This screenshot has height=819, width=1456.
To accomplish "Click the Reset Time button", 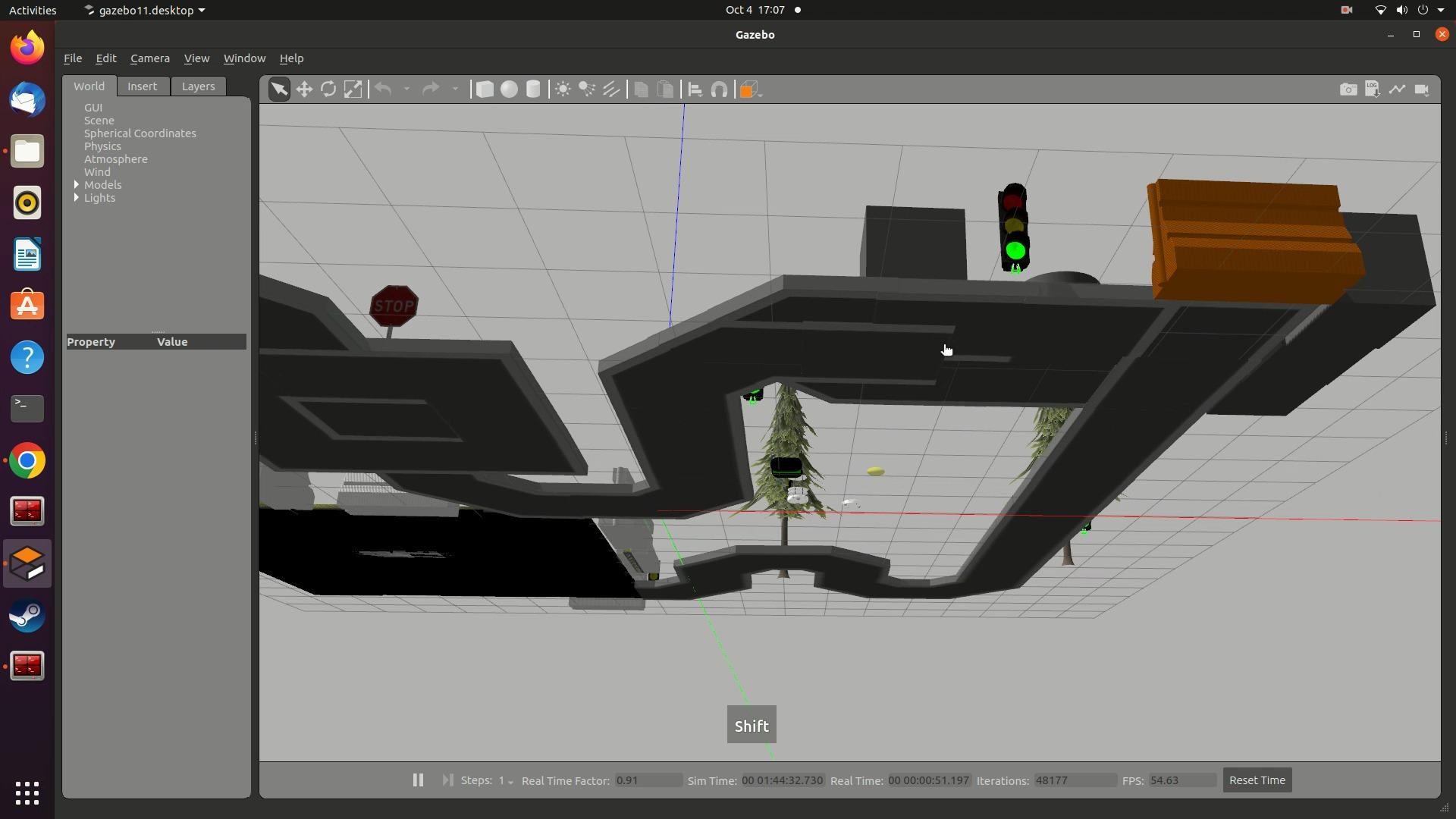I will click(1257, 780).
